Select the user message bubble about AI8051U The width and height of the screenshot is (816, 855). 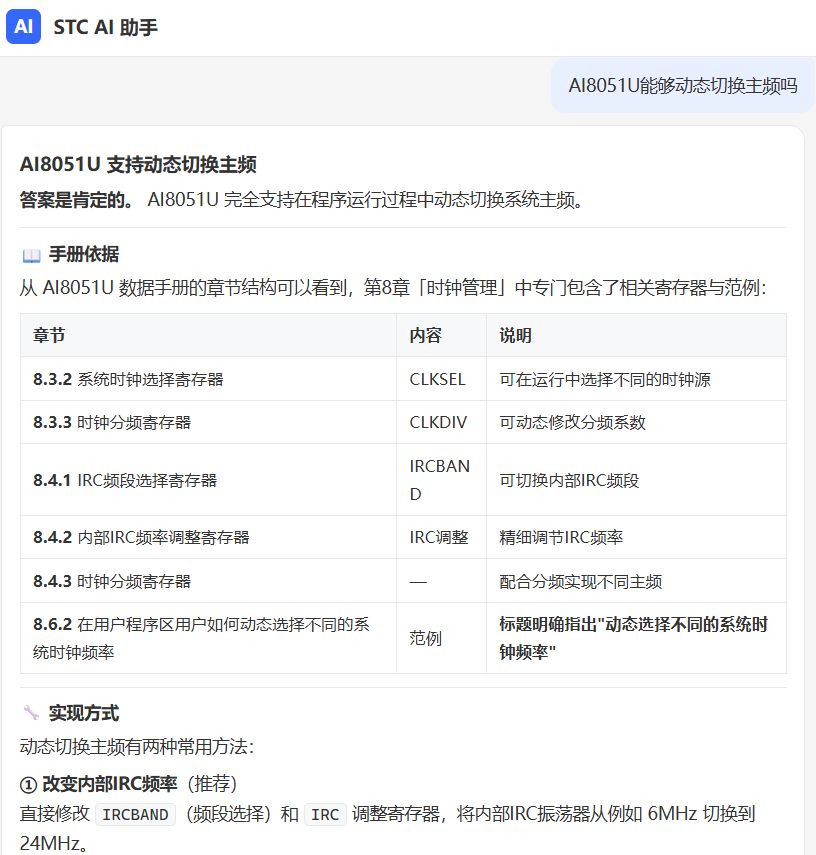tap(682, 86)
